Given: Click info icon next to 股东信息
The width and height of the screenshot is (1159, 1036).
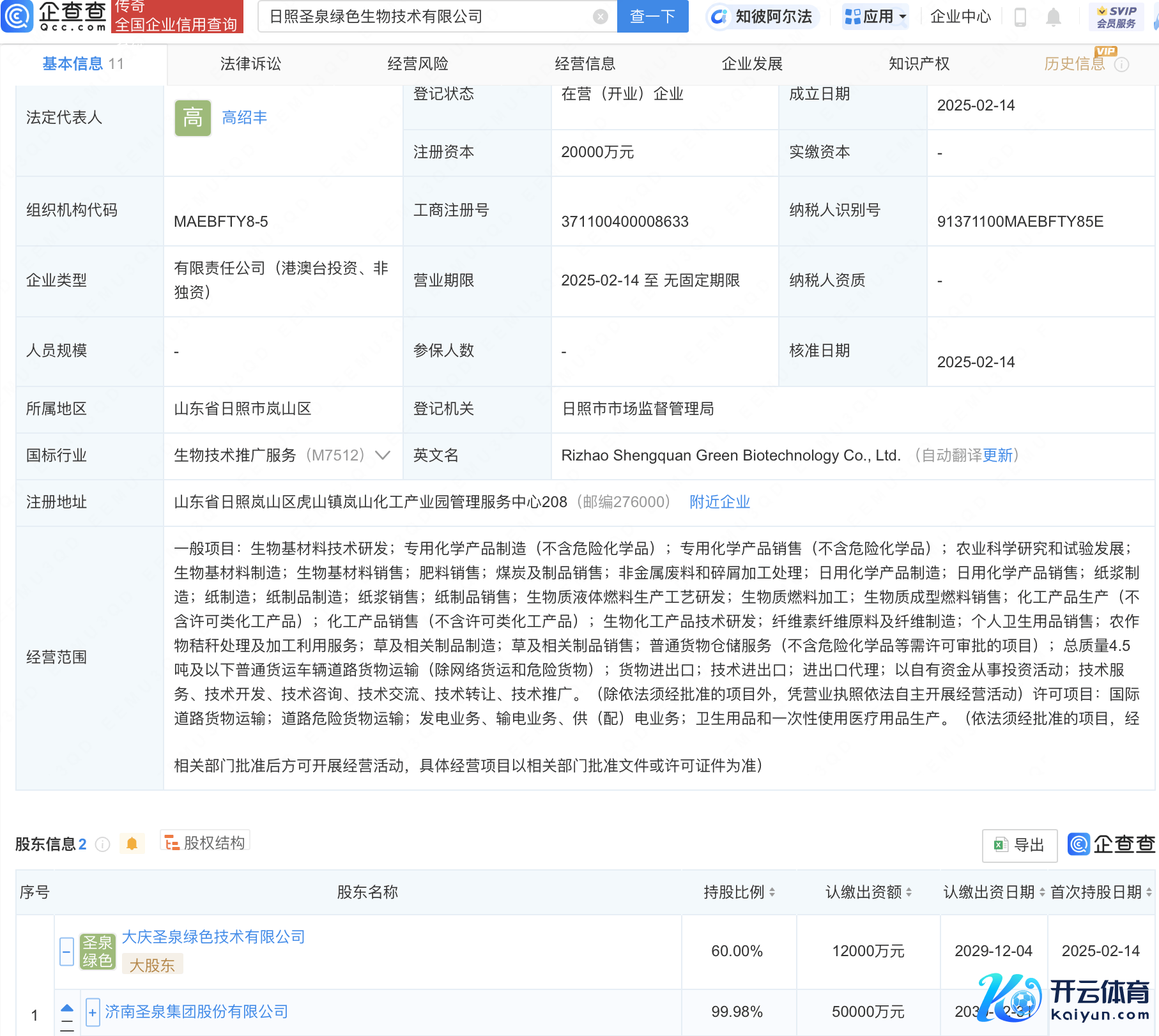Looking at the screenshot, I should click(102, 844).
